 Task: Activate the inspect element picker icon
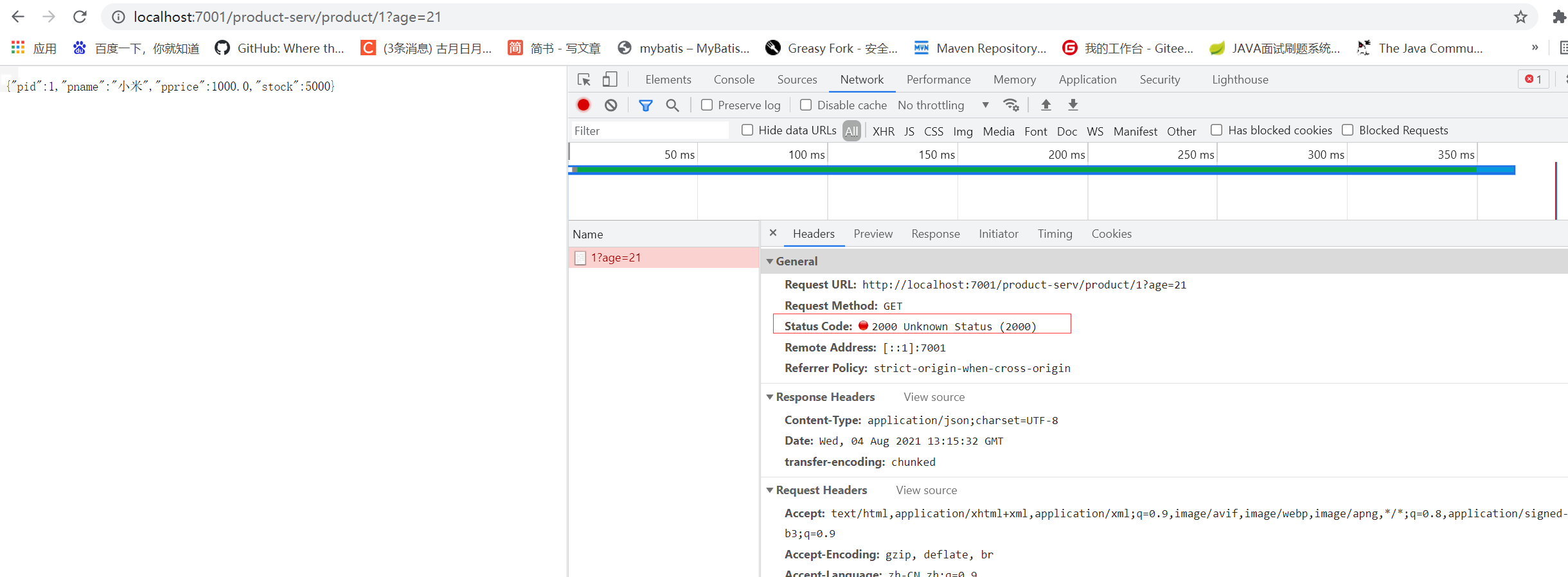(584, 80)
